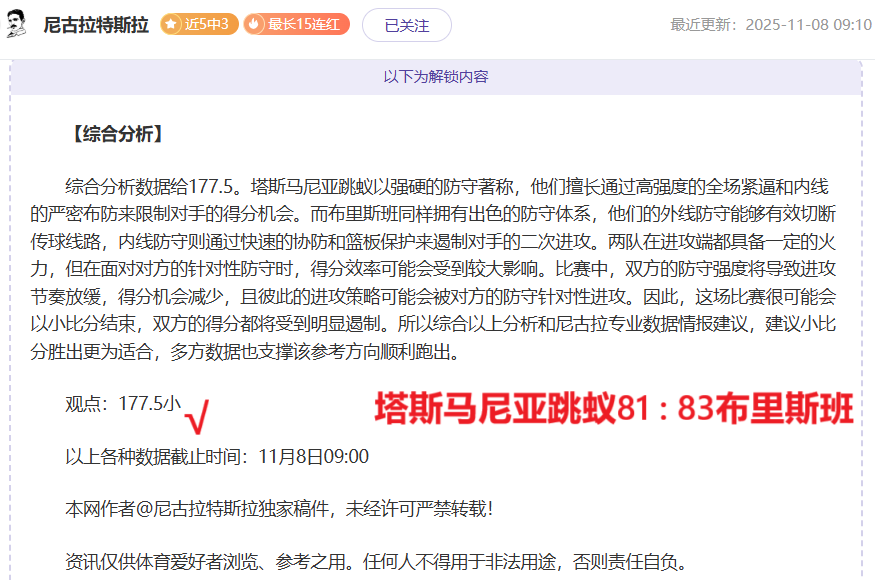This screenshot has height=580, width=875.
Task: Click the first line starting 综合分析数据给177.5
Action: click(x=447, y=186)
